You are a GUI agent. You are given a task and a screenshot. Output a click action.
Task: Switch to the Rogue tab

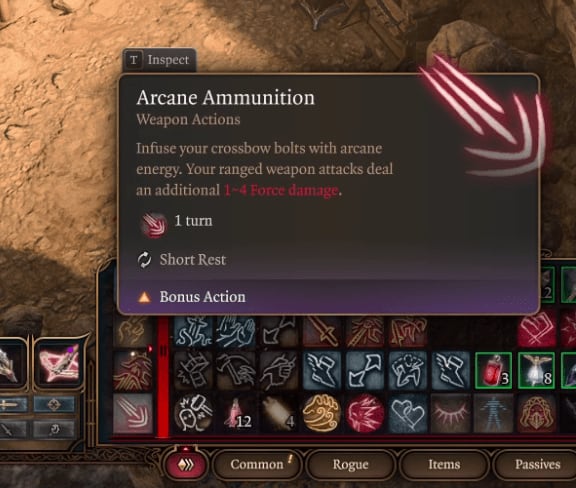(x=350, y=464)
